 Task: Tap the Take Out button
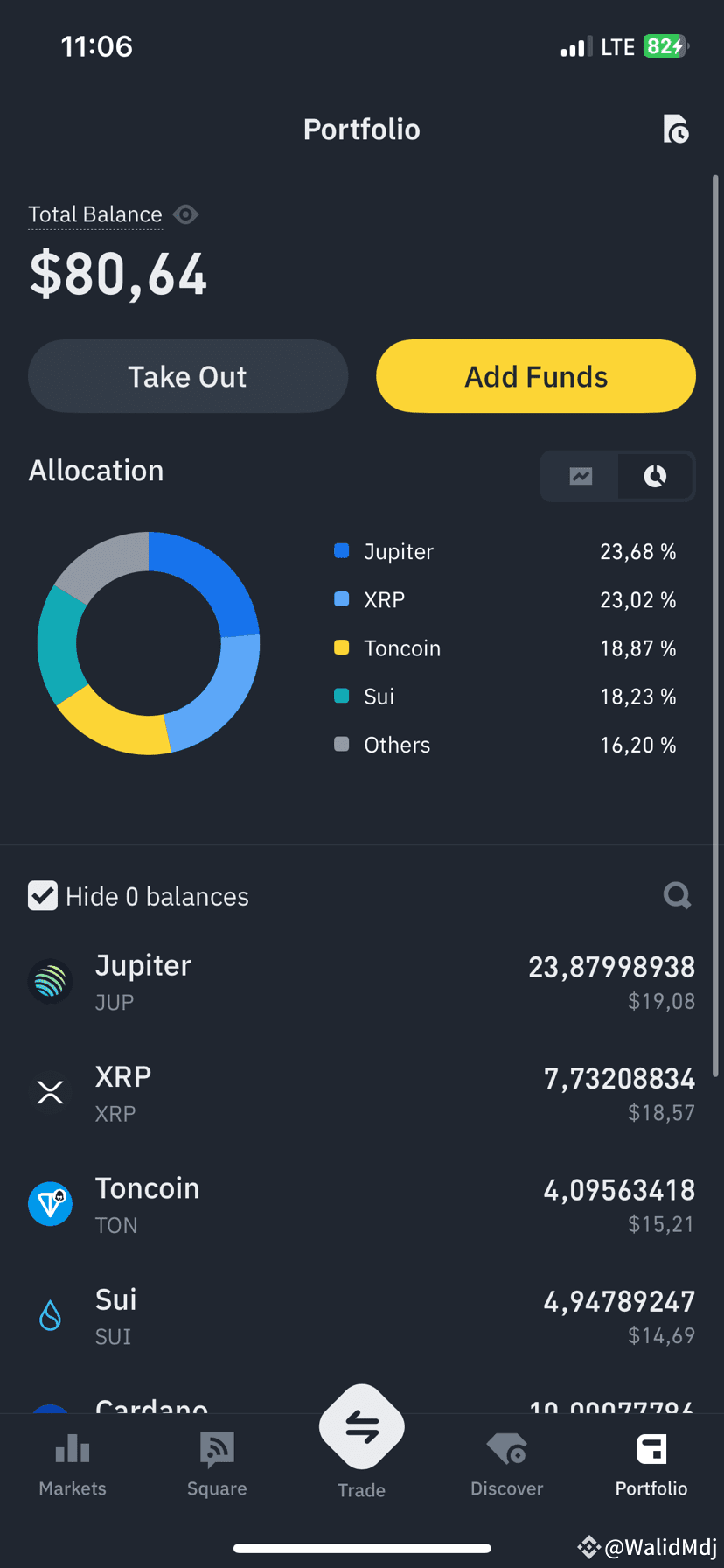[x=188, y=376]
